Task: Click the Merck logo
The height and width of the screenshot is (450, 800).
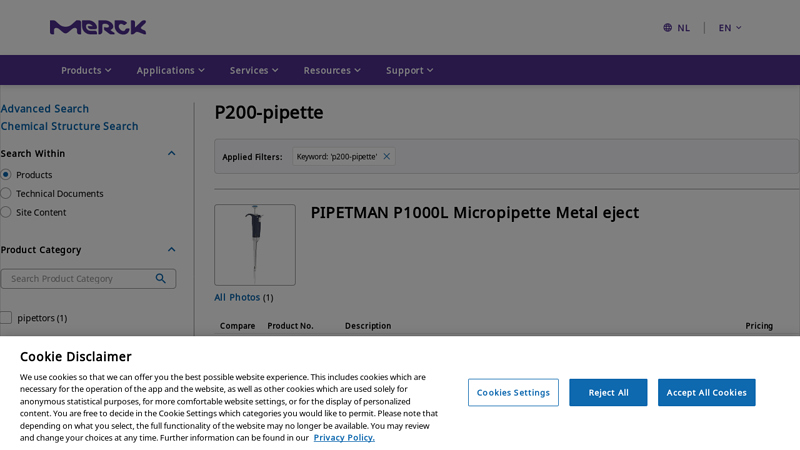Action: pyautogui.click(x=98, y=27)
